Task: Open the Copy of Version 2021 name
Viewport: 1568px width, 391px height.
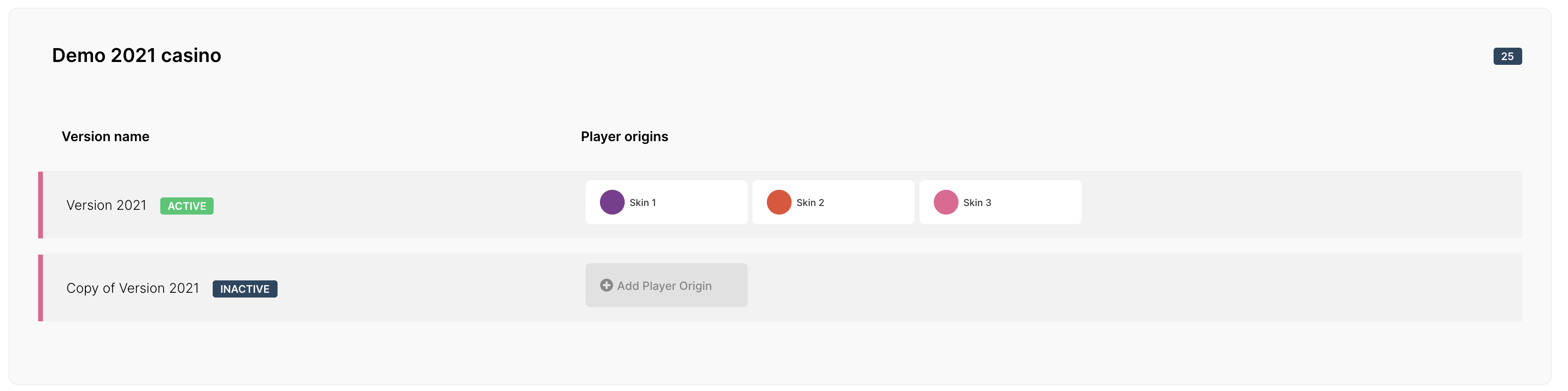Action: [133, 288]
